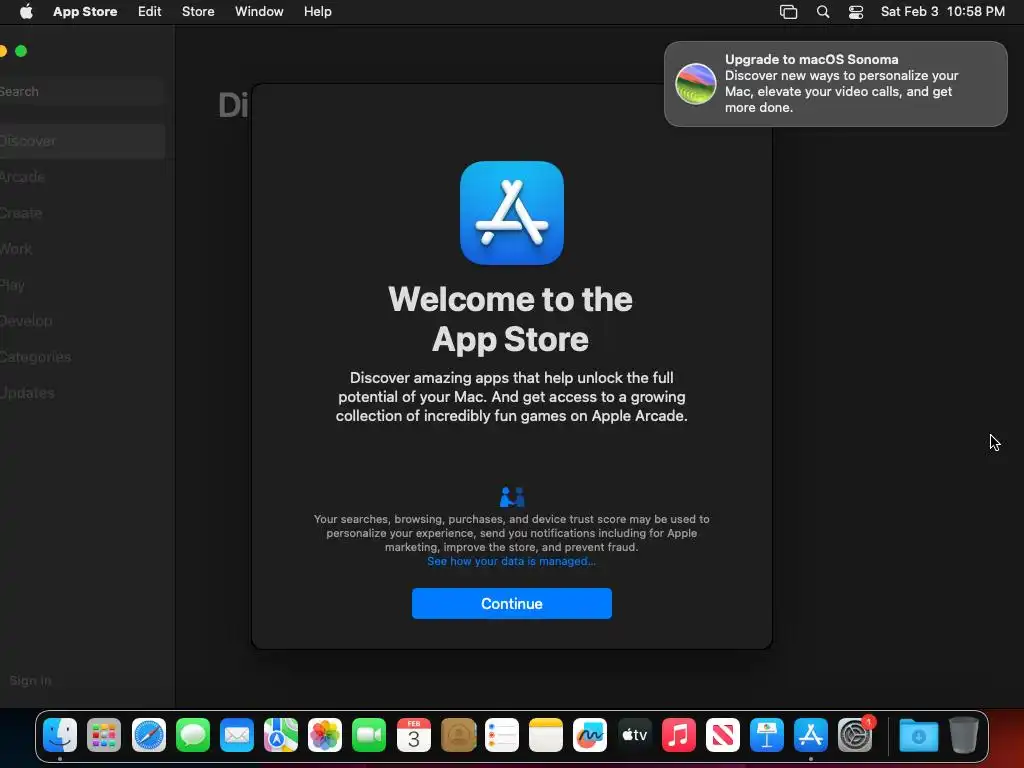Open Keynote from the Dock
Image resolution: width=1024 pixels, height=768 pixels.
767,735
